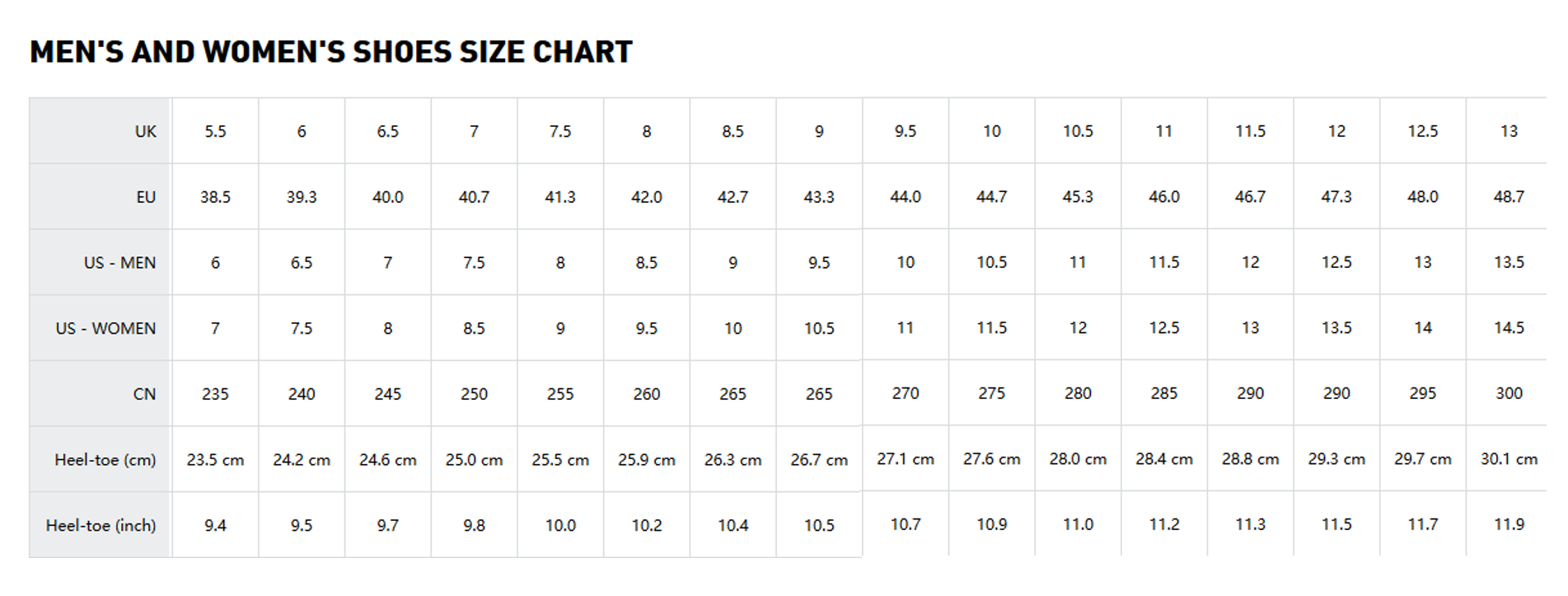1568x596 pixels.
Task: Click the Heel-toe (cm) row label
Action: click(105, 460)
